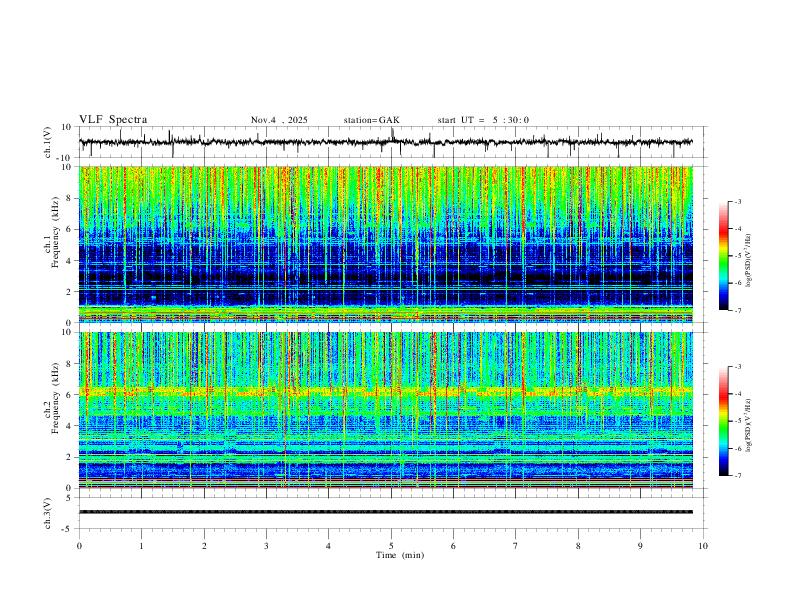Viewport: 792px width, 612px height.
Task: Click the "ch.3(V)" axis label
Action: coord(48,513)
